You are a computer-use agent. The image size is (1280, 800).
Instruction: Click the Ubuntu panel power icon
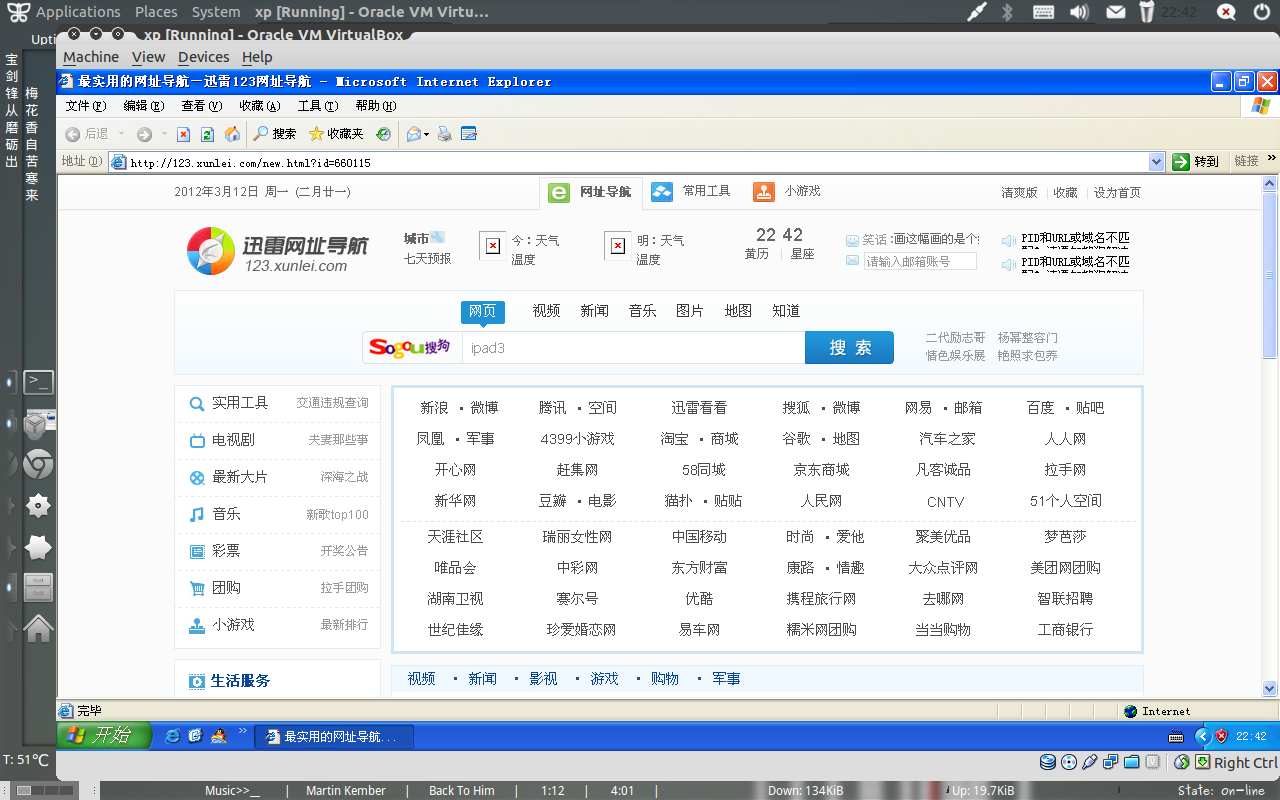pyautogui.click(x=1260, y=12)
